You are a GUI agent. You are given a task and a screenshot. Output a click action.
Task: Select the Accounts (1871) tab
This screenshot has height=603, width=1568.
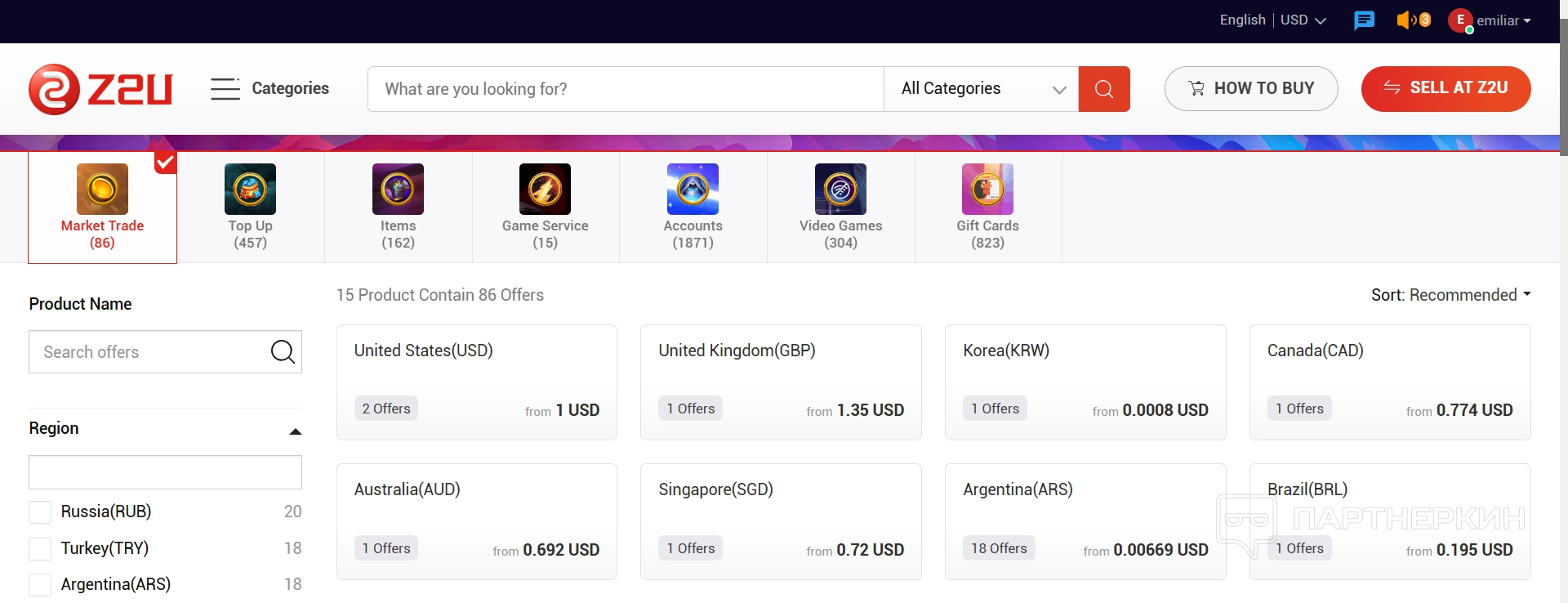pyautogui.click(x=693, y=207)
